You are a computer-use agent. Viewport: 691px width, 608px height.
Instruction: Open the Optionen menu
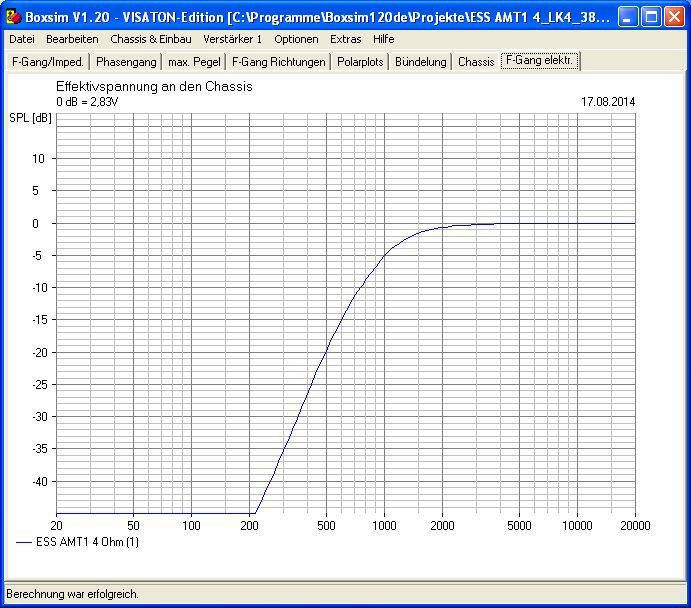pos(296,39)
